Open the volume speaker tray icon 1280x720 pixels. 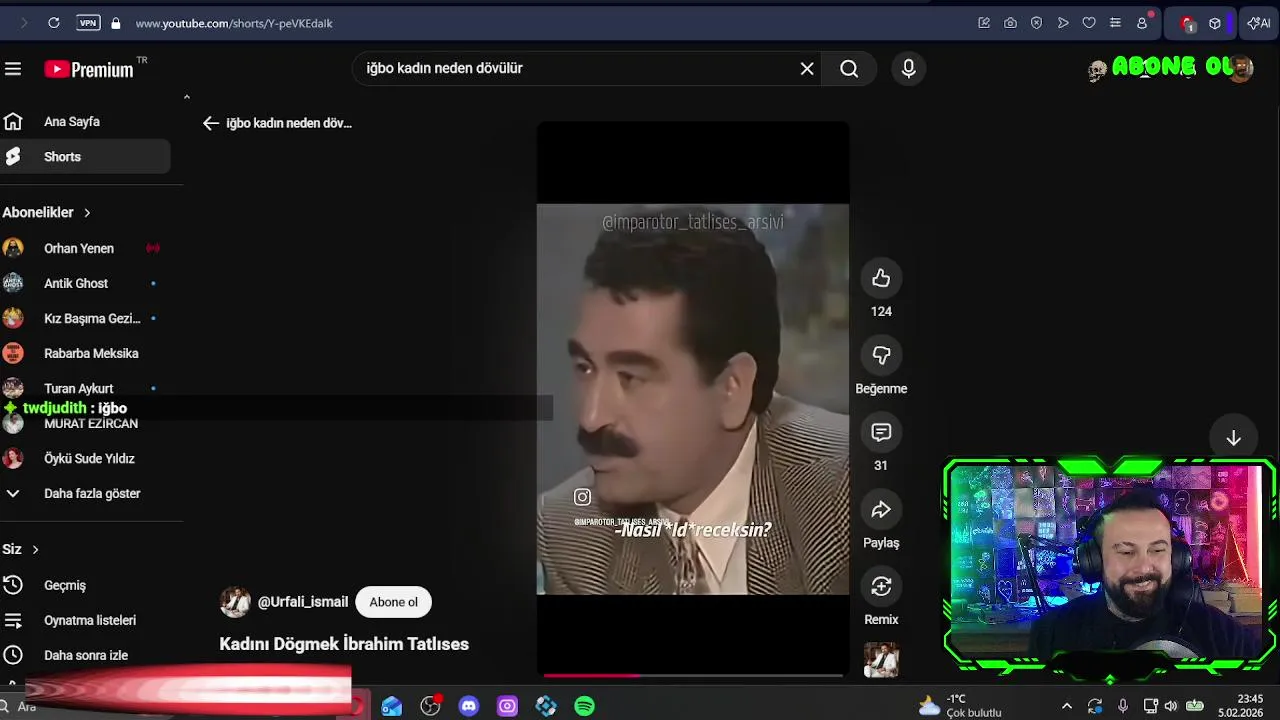coord(1171,707)
